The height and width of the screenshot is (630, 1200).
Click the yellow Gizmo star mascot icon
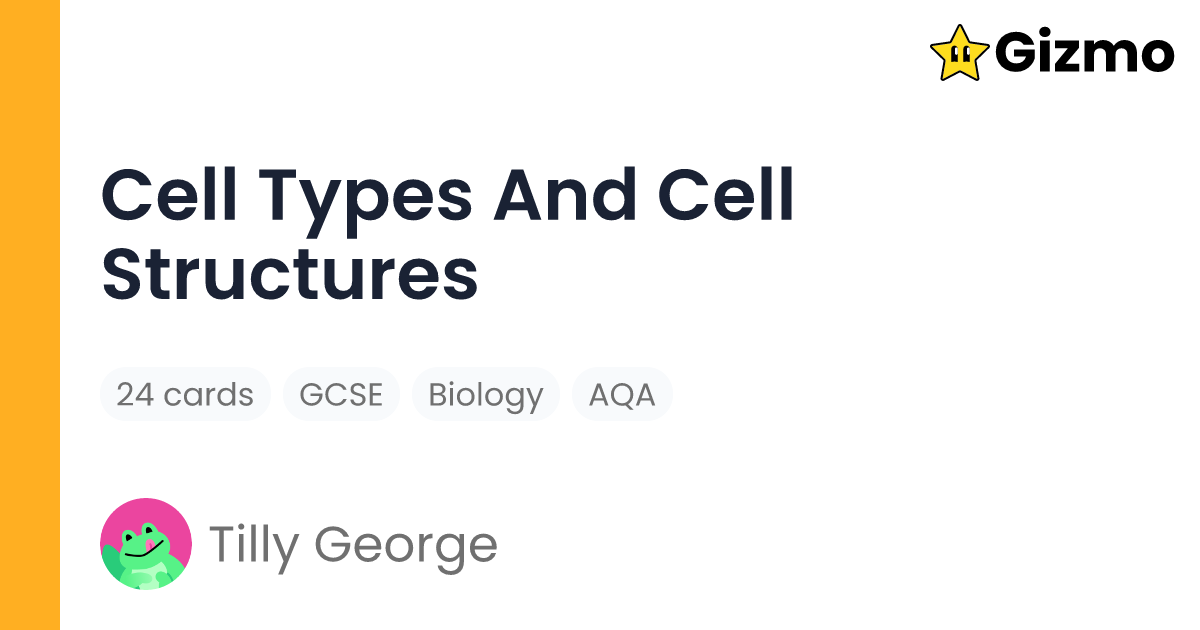click(x=961, y=52)
